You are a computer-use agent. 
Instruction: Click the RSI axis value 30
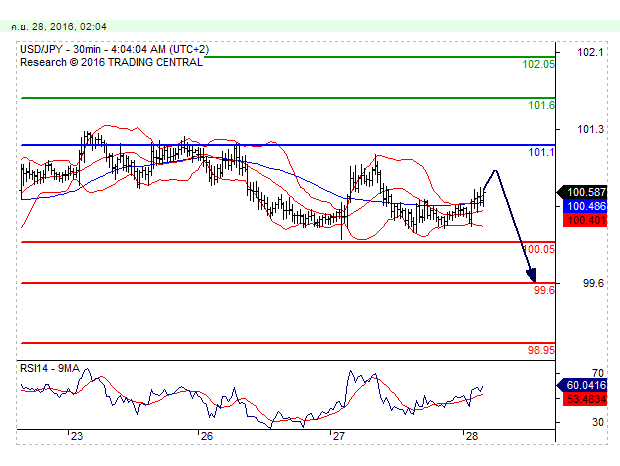tap(598, 422)
